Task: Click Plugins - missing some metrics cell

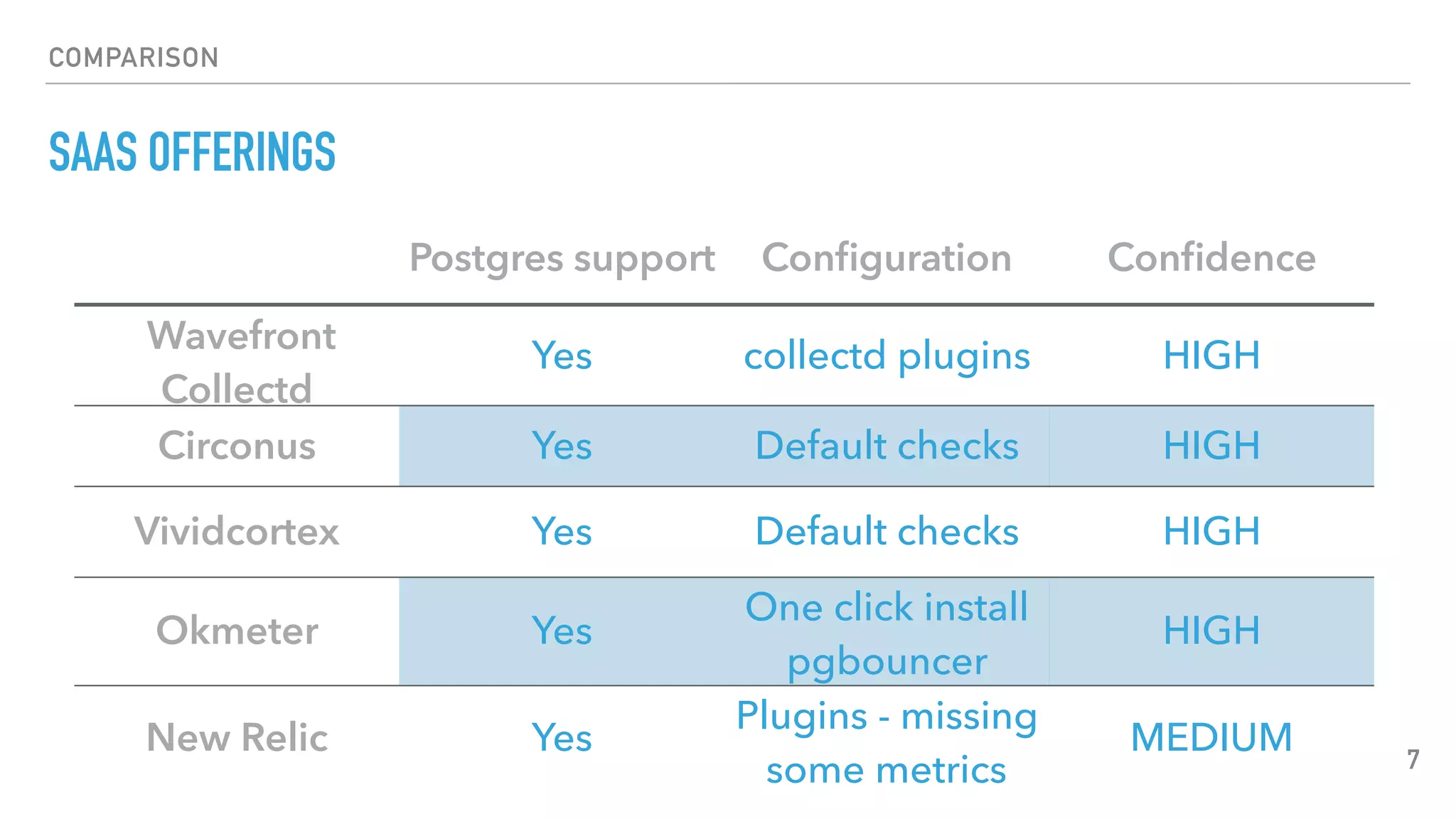Action: [887, 742]
